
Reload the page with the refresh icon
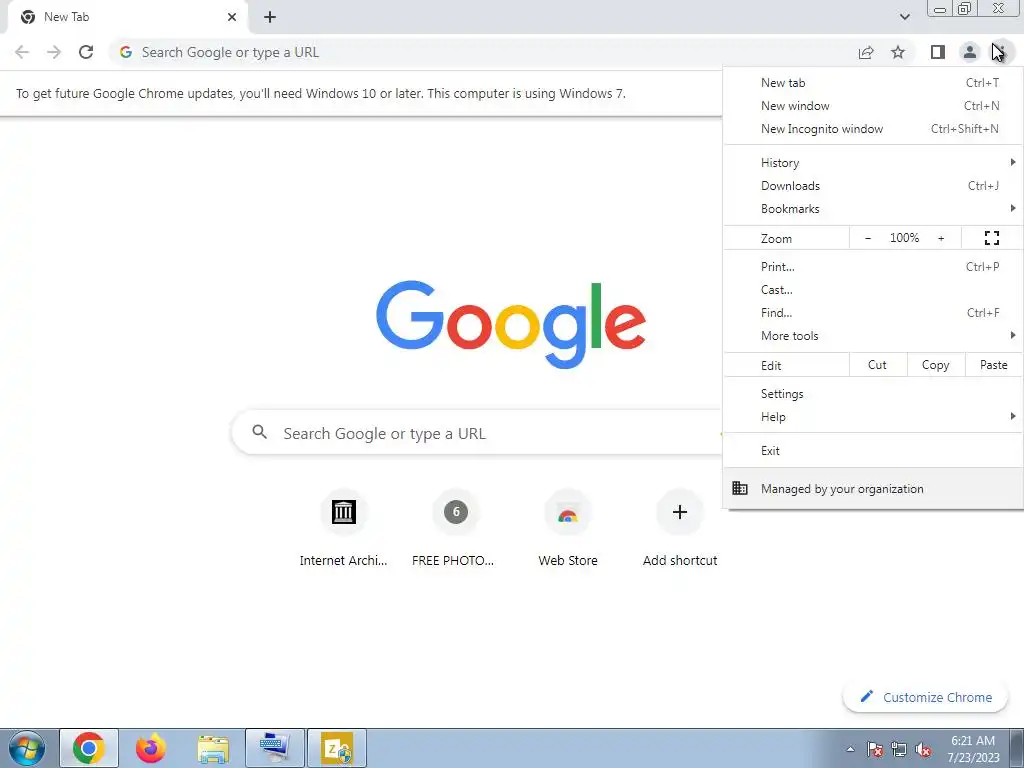click(x=86, y=52)
